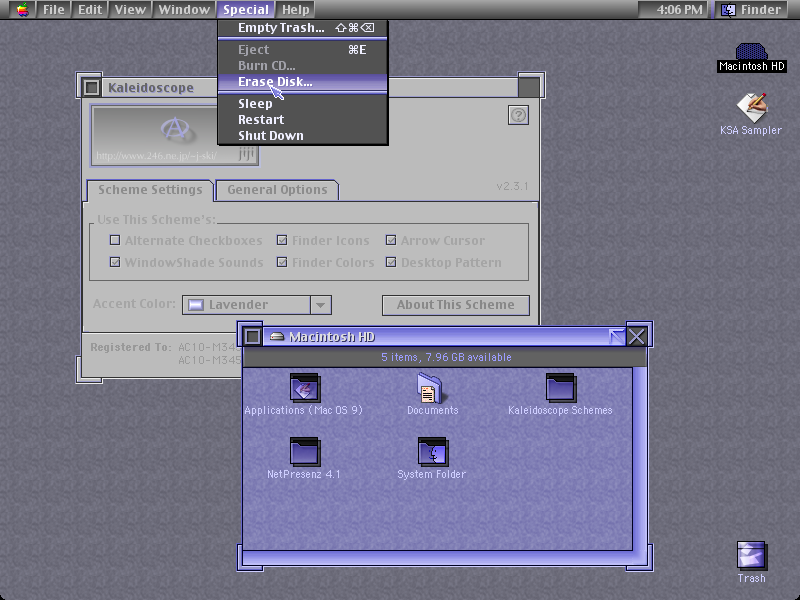Open the File menu
The width and height of the screenshot is (800, 600).
54,10
